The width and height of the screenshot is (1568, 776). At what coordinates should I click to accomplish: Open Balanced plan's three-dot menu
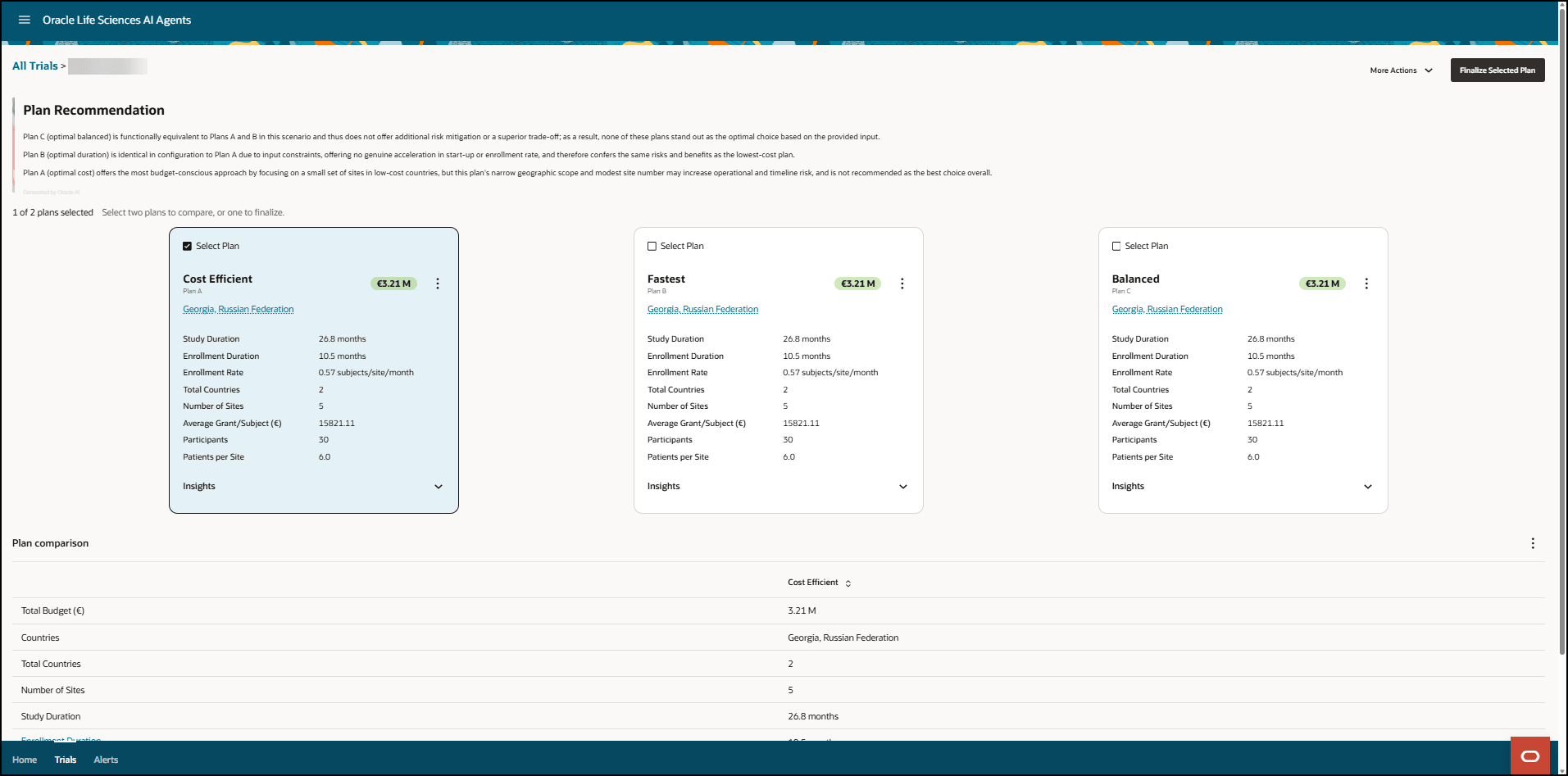[1366, 284]
